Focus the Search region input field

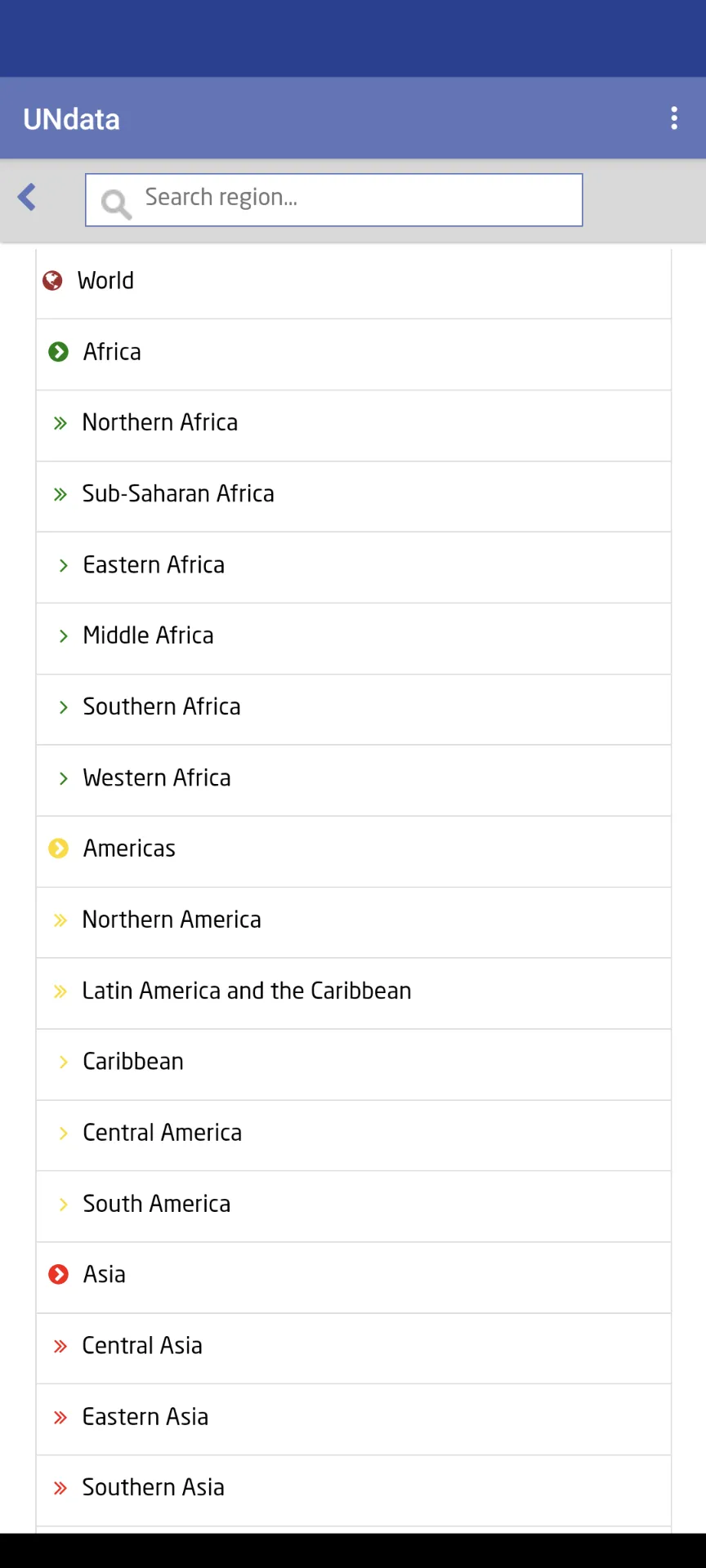point(334,199)
